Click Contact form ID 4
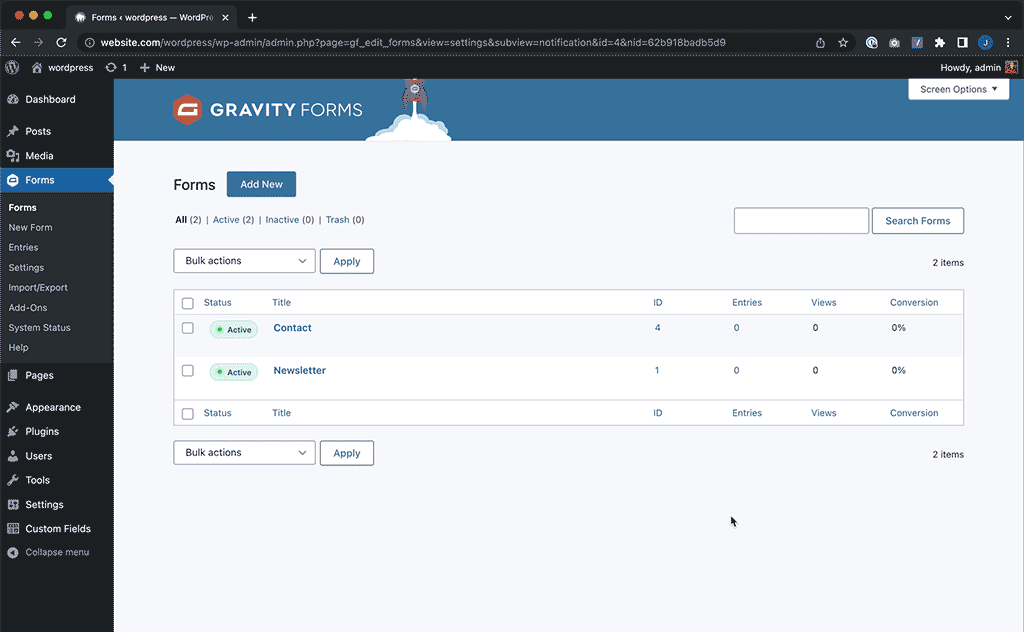 tap(657, 328)
